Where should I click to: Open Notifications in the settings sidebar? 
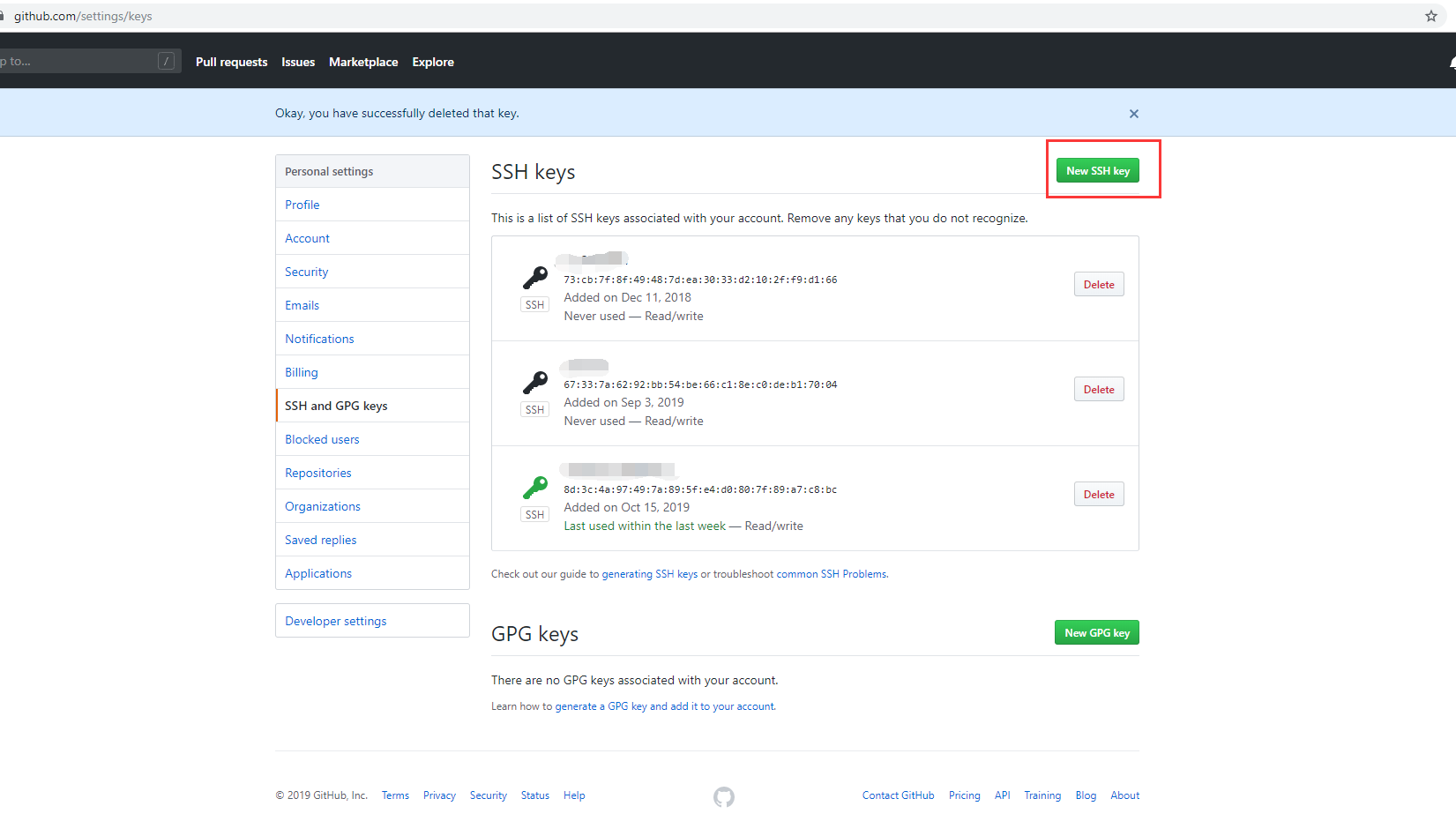[x=372, y=339]
